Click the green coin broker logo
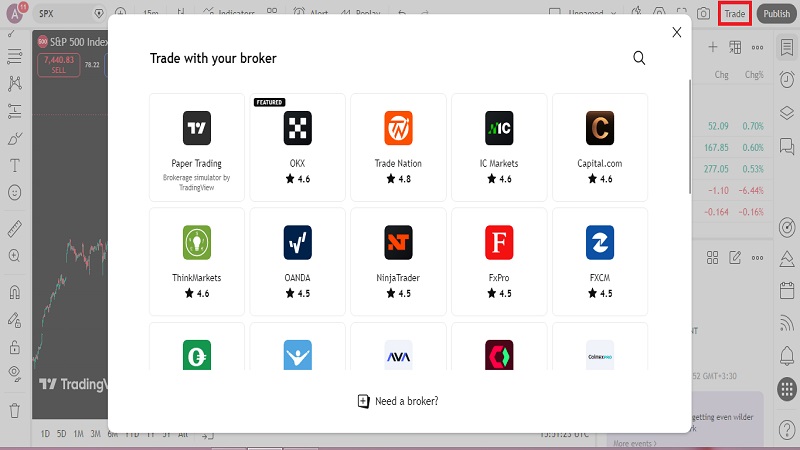This screenshot has height=450, width=800. [x=196, y=355]
